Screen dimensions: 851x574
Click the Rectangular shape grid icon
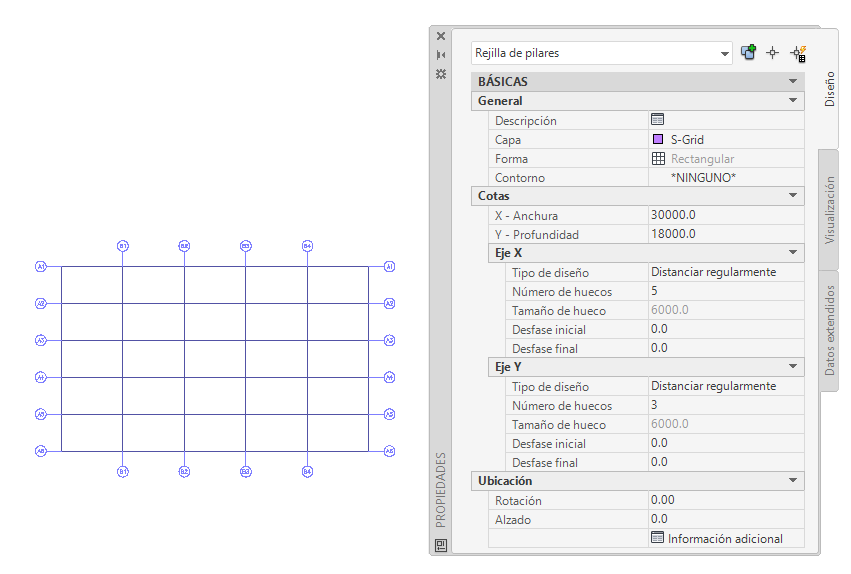658,158
